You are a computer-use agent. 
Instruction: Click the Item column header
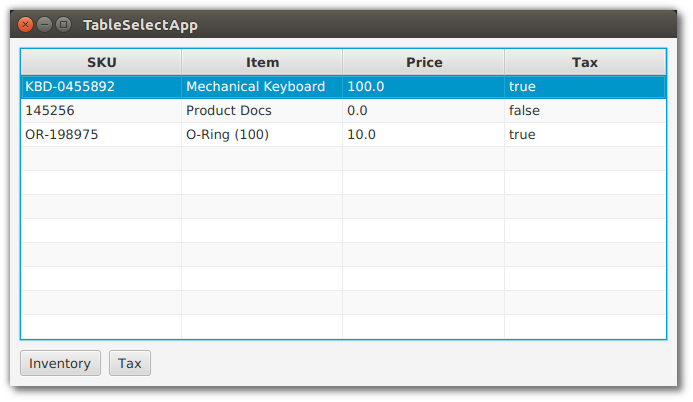[x=262, y=62]
